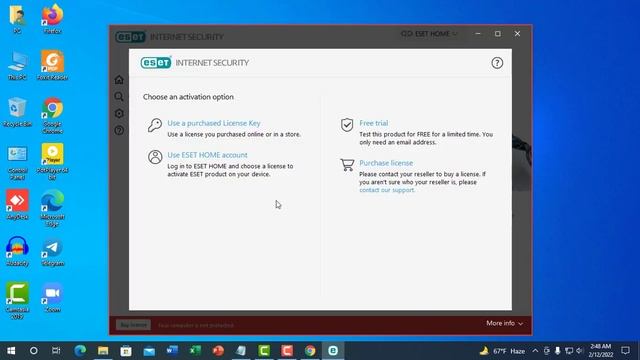This screenshot has width=640, height=360.
Task: Open the ESET help question mark icon
Action: [497, 63]
